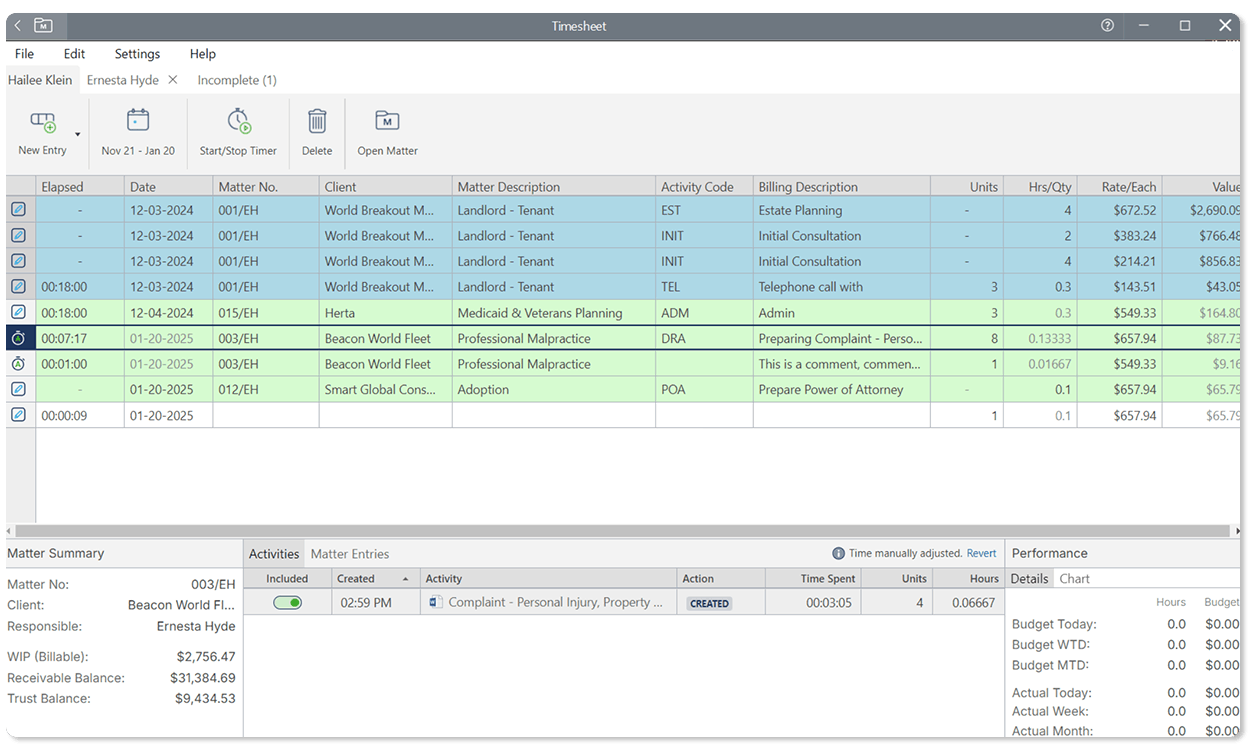This screenshot has width=1254, height=752.
Task: Click the New Entry icon
Action: 42,122
